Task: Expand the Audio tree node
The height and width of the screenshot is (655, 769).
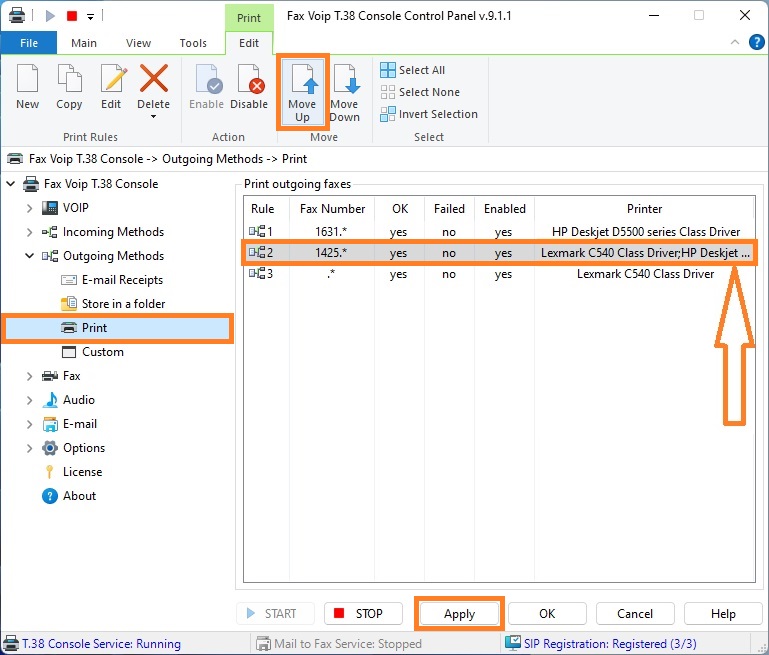Action: [29, 400]
